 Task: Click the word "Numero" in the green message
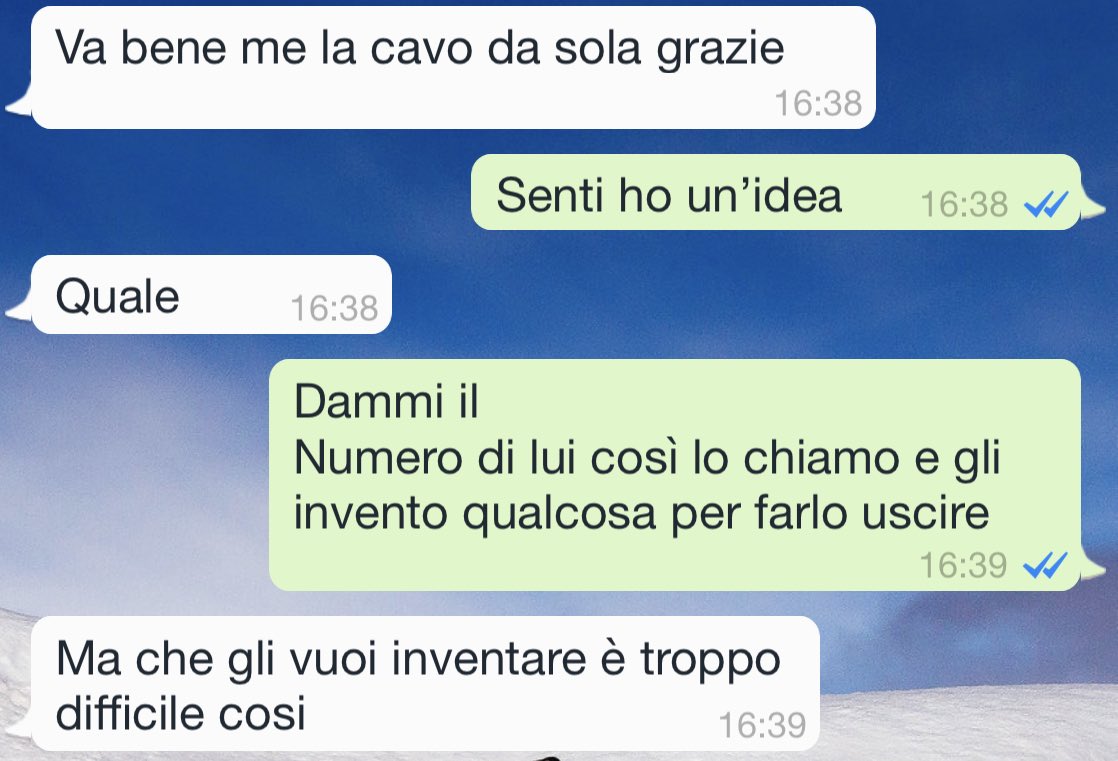click(378, 458)
